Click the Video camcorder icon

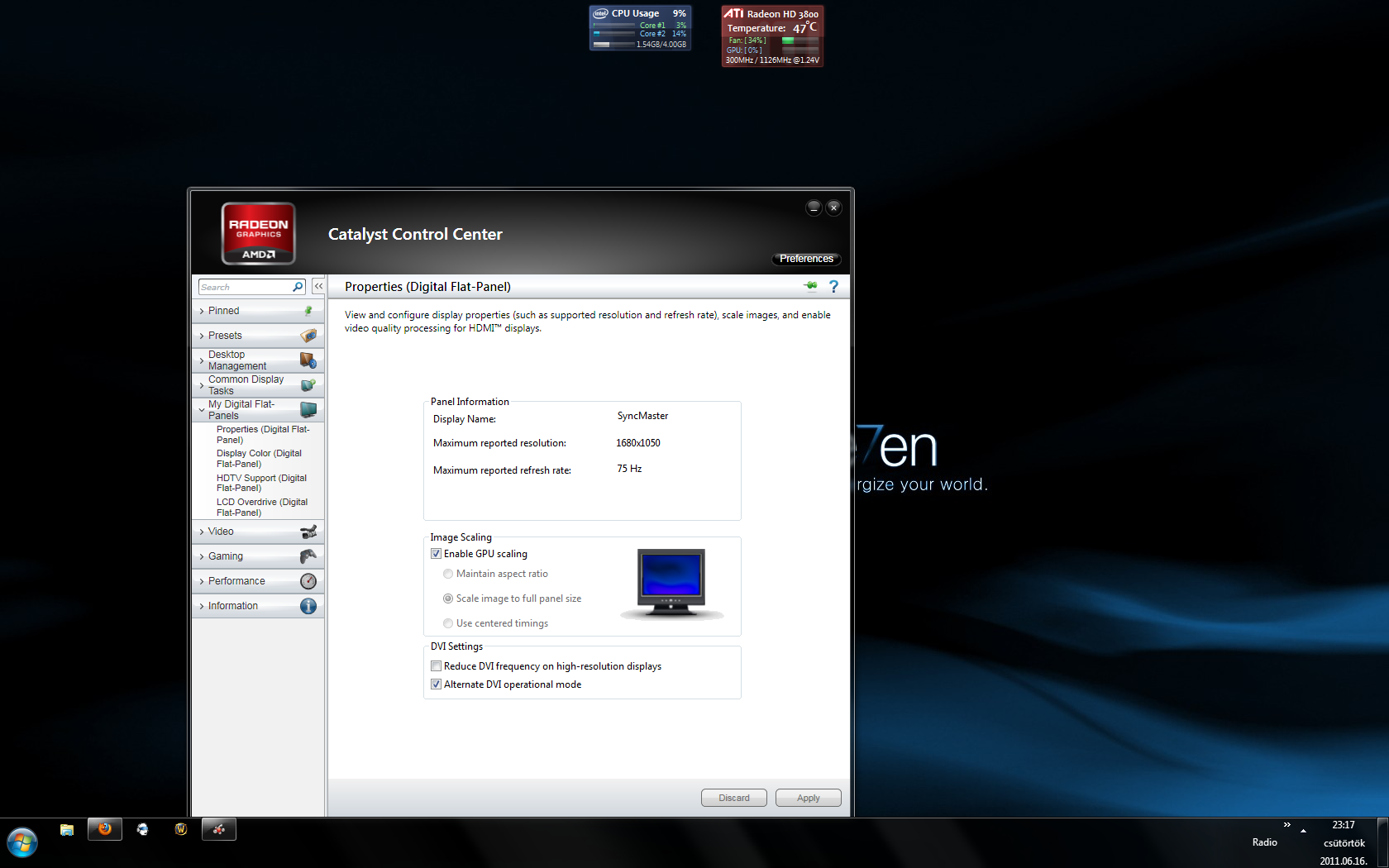pos(308,532)
